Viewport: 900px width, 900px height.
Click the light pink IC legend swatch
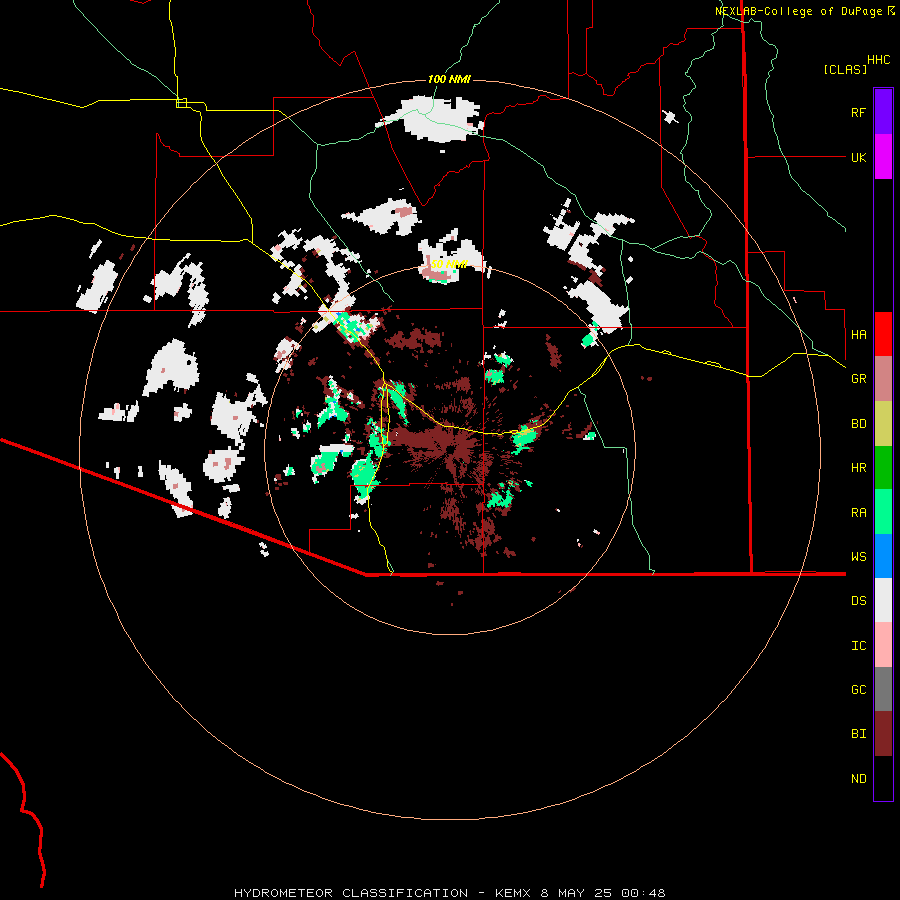883,645
